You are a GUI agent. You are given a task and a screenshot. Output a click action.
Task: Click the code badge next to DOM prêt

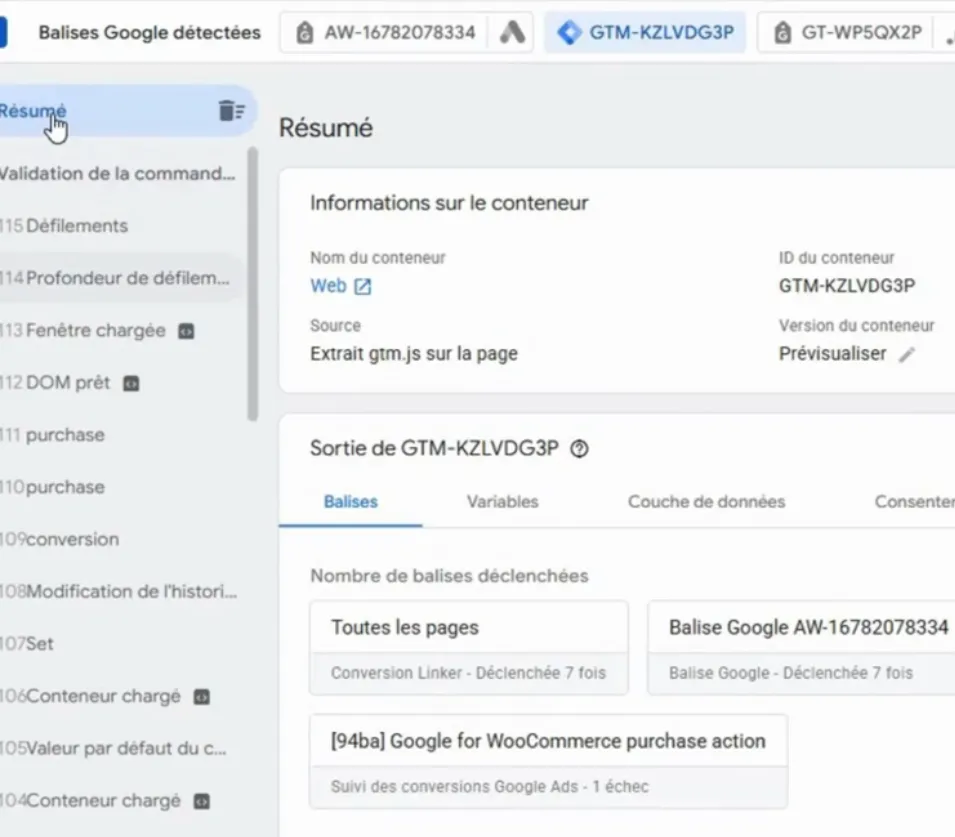[131, 383]
